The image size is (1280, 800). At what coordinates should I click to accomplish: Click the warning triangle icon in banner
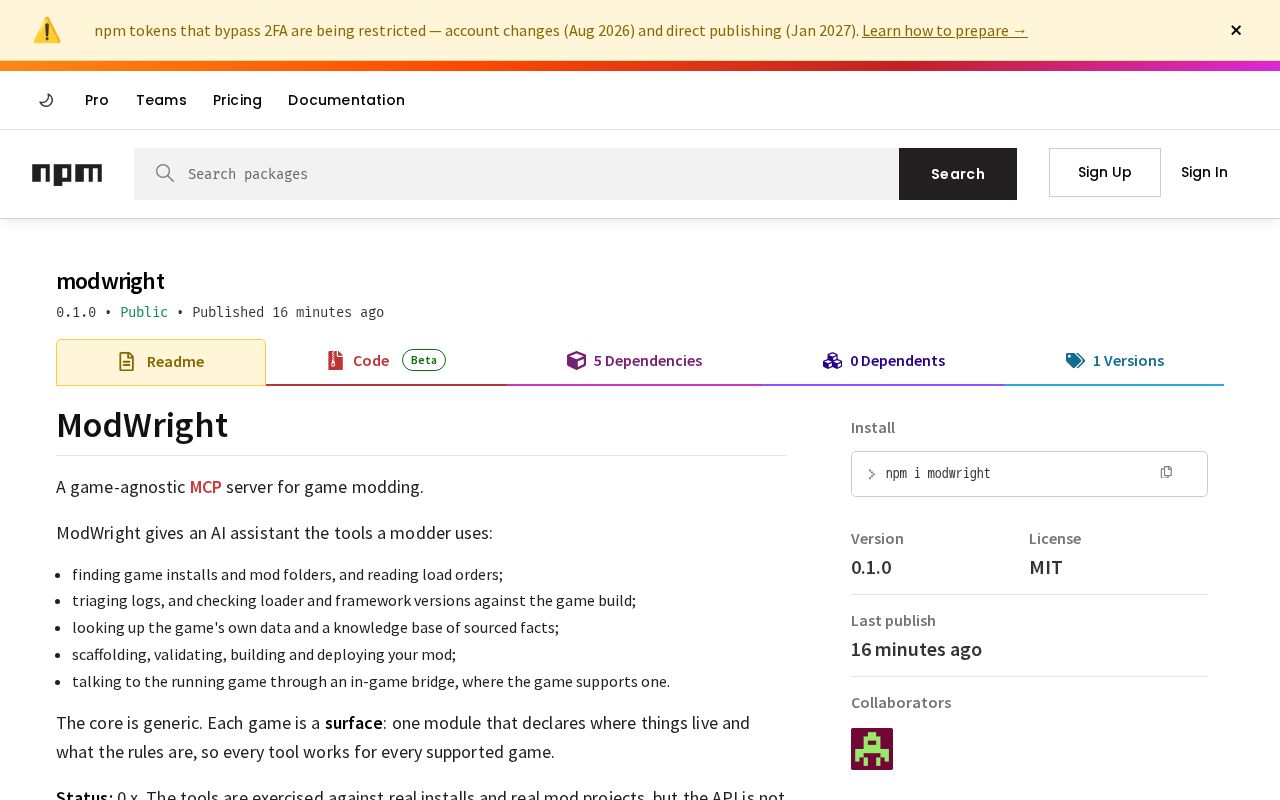tap(47, 30)
